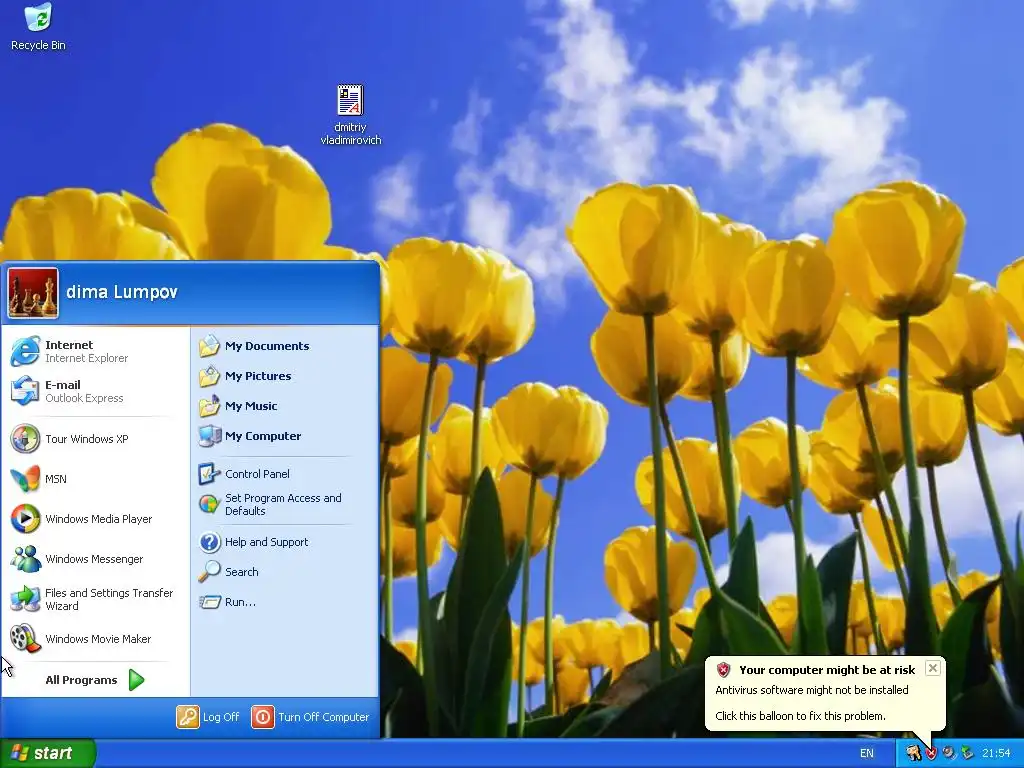Run Files and Settings Transfer Wizard
The height and width of the screenshot is (768, 1024).
point(95,599)
